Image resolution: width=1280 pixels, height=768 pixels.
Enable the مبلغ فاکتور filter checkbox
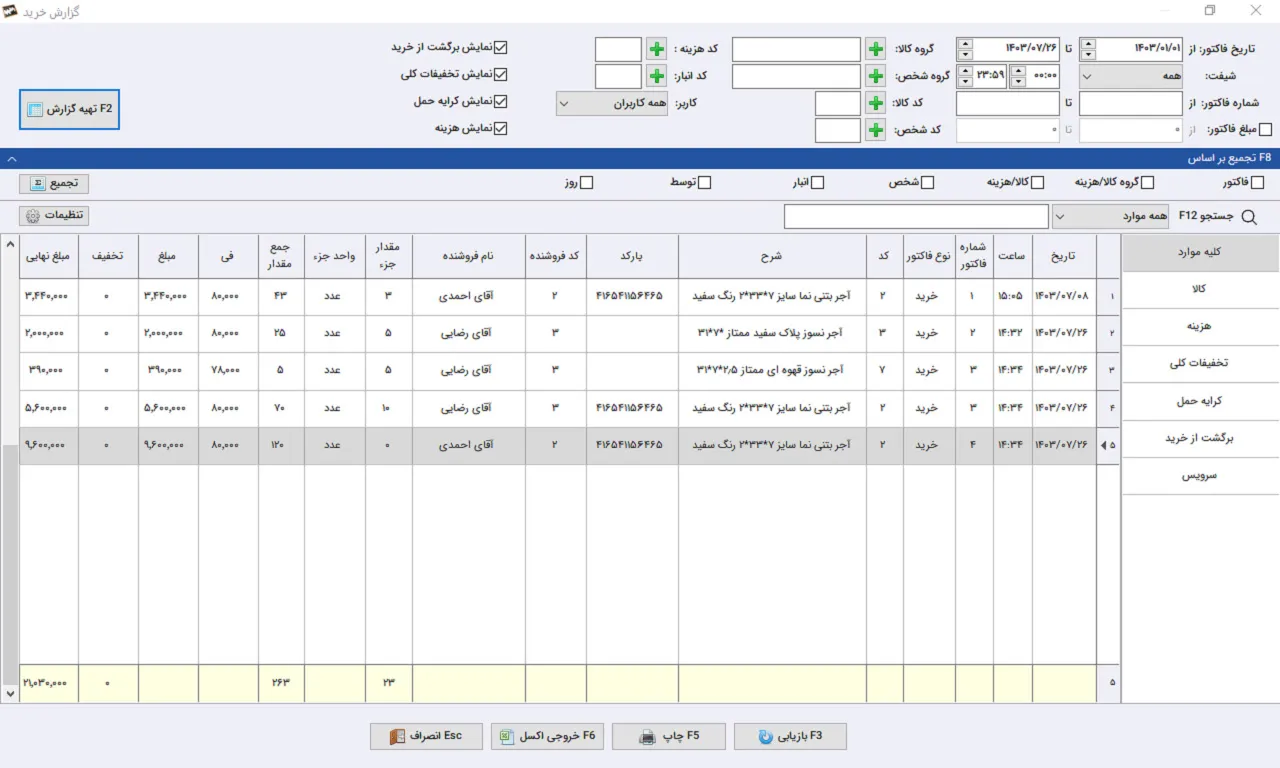pyautogui.click(x=1266, y=130)
